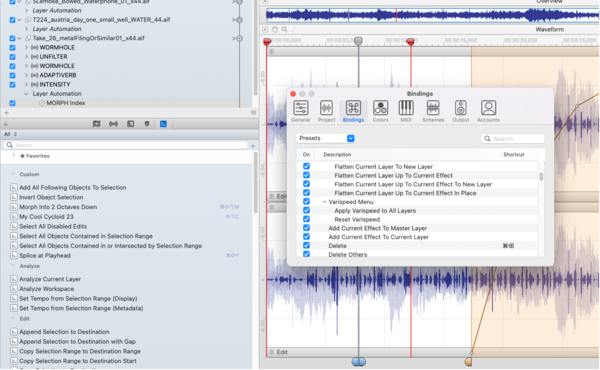Viewport: 600px width, 370px height.
Task: Open Schemes preferences tab
Action: 433,111
